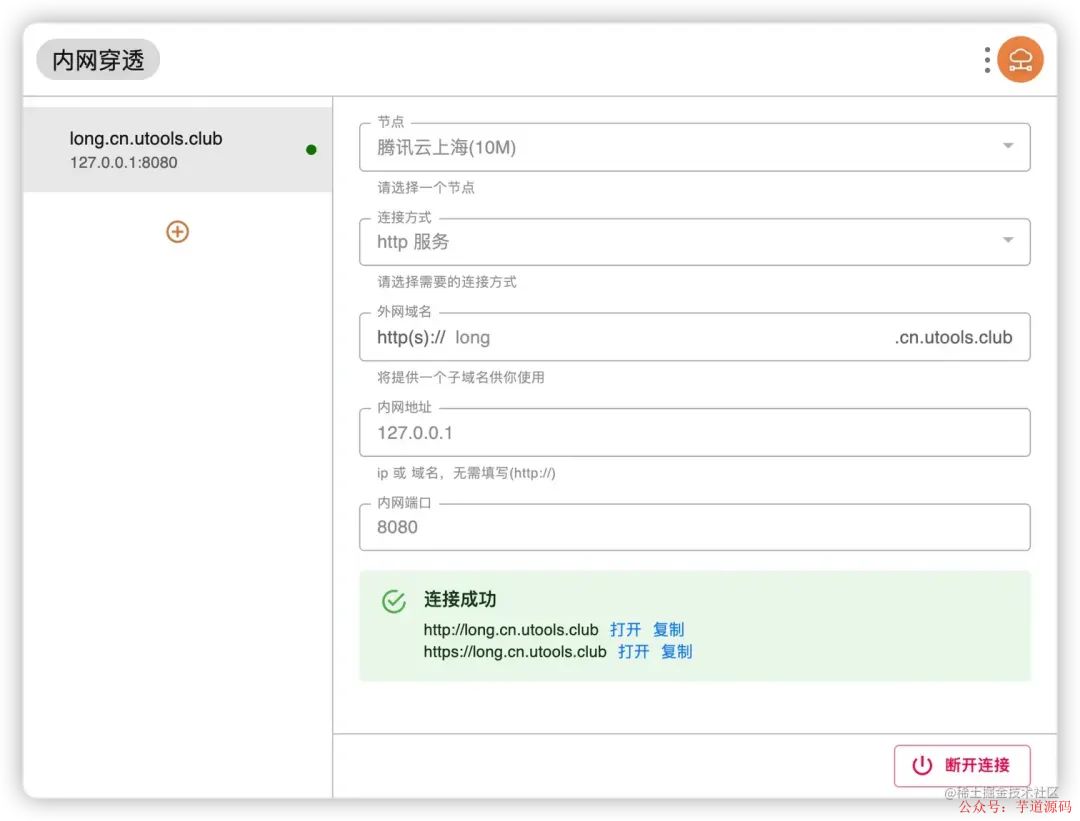Click the 请选择一个节点 helper text
The height and width of the screenshot is (821, 1080).
click(426, 187)
